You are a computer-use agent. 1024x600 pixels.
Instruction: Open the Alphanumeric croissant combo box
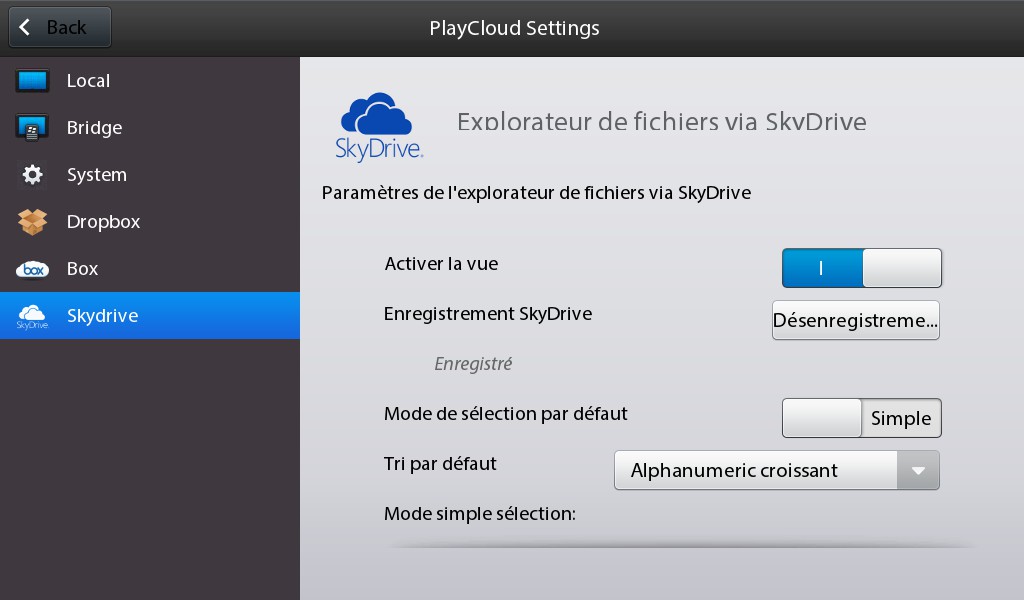coord(776,470)
